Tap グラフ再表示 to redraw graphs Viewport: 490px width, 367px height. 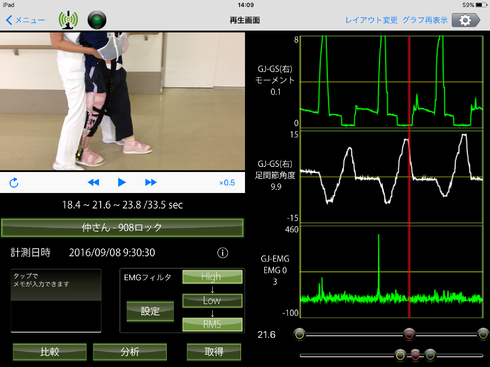[x=425, y=20]
